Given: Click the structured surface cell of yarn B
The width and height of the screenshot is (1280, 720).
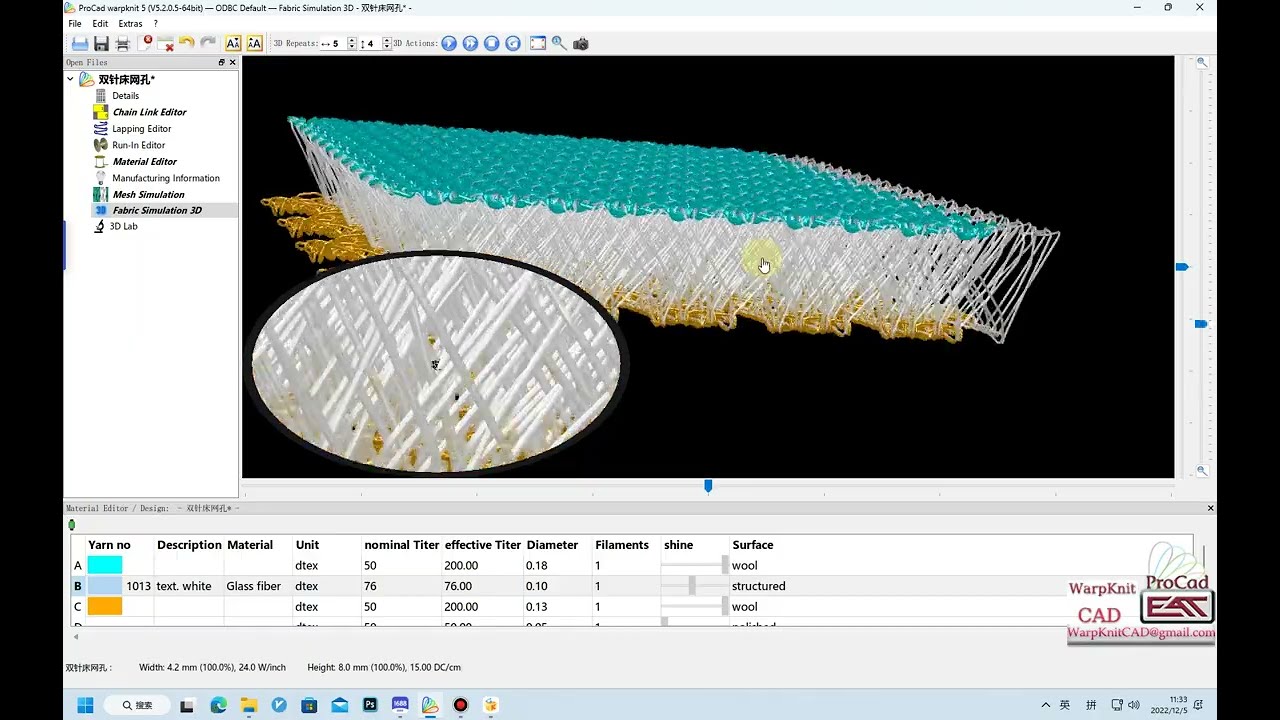Looking at the screenshot, I should coord(759,586).
